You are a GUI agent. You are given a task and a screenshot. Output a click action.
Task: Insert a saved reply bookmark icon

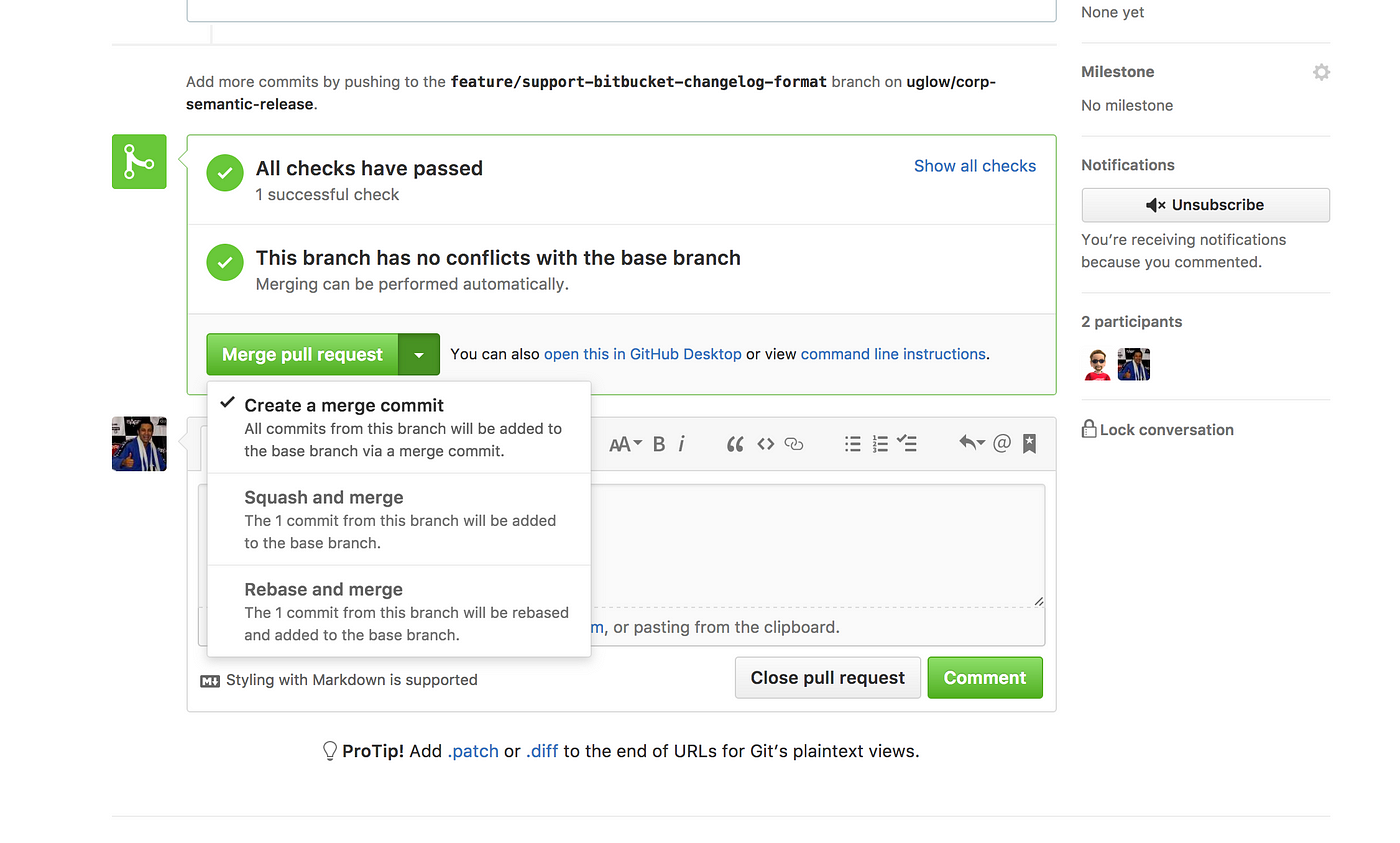click(x=1029, y=444)
